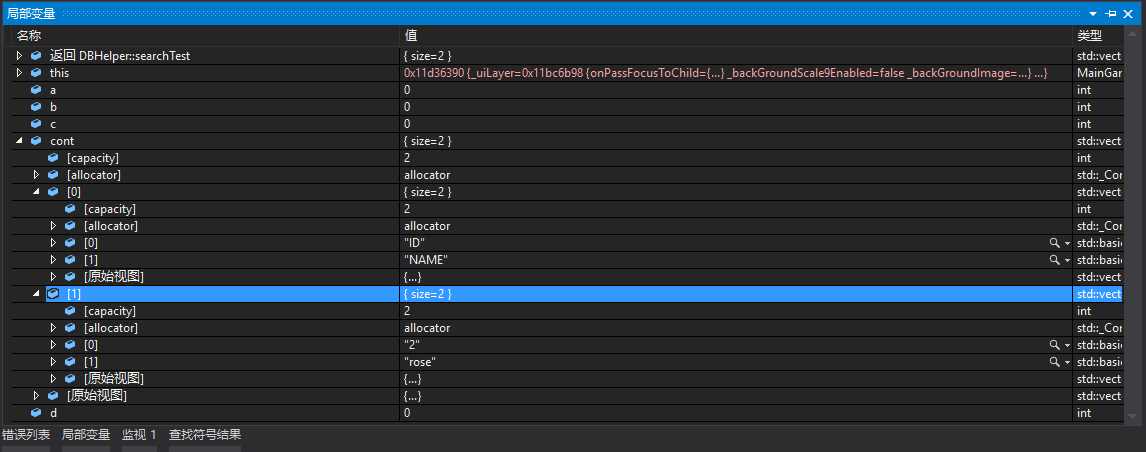
Task: Toggle the auto-hide pin of the Locals panel
Action: 1112,14
